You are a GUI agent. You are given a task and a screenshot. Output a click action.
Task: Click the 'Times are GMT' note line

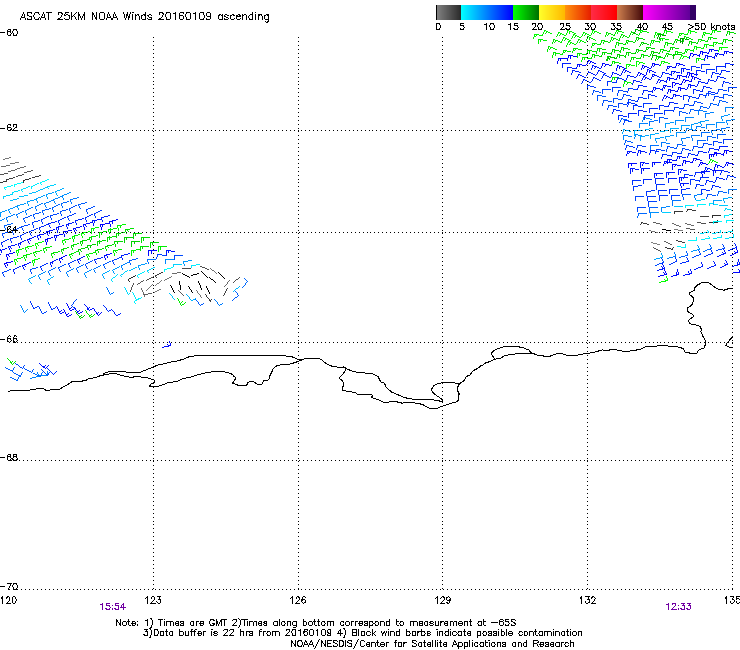[316, 623]
